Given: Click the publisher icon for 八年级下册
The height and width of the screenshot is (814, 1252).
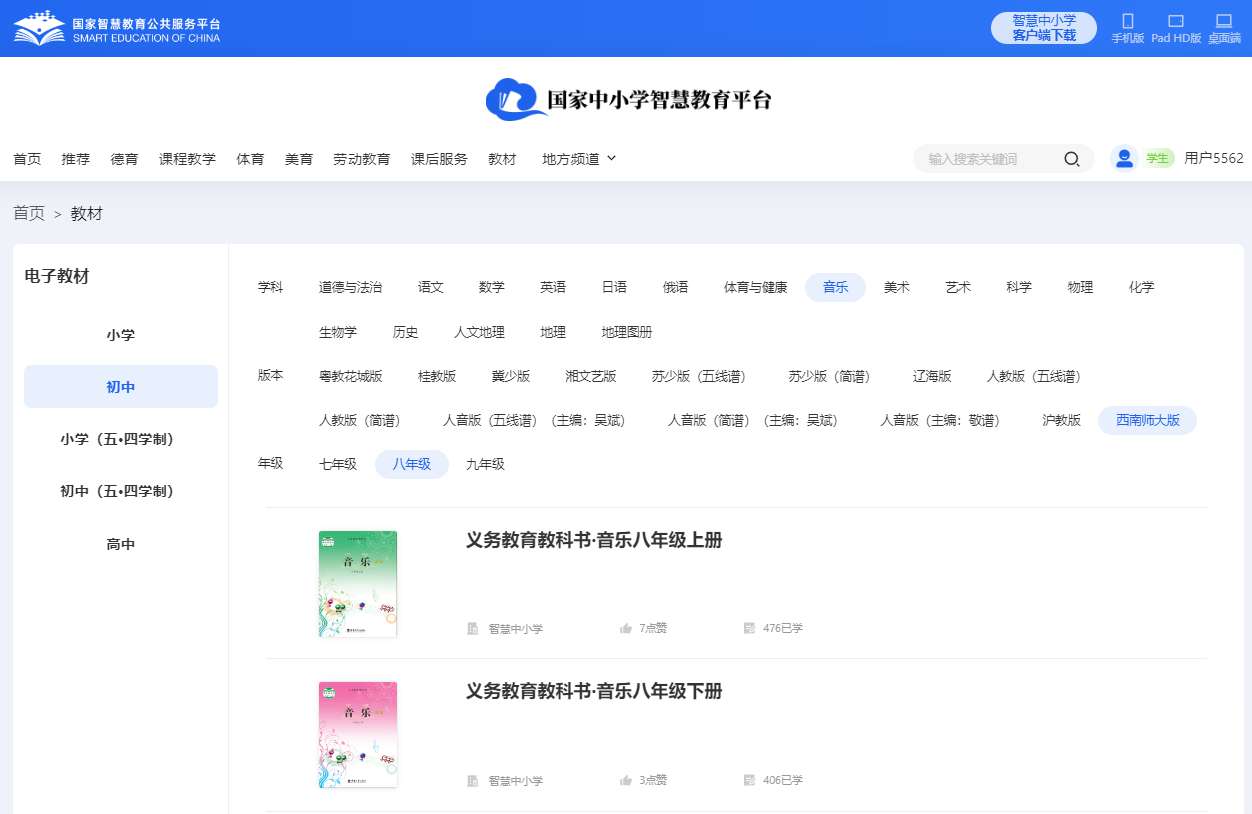Looking at the screenshot, I should (x=473, y=780).
